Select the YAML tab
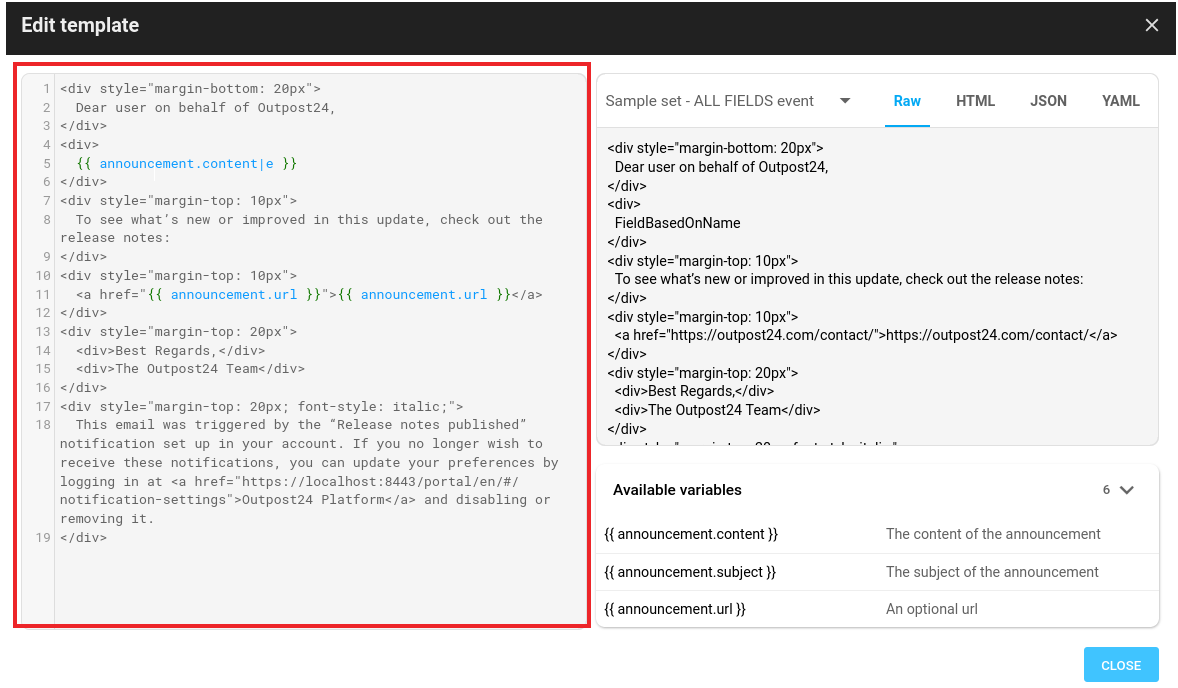This screenshot has width=1178, height=688. [x=1120, y=101]
